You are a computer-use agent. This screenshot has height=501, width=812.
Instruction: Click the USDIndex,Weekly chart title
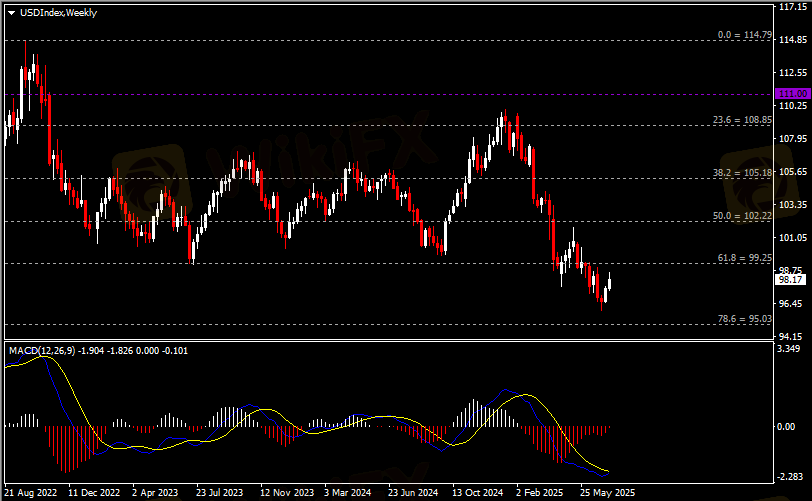(59, 13)
